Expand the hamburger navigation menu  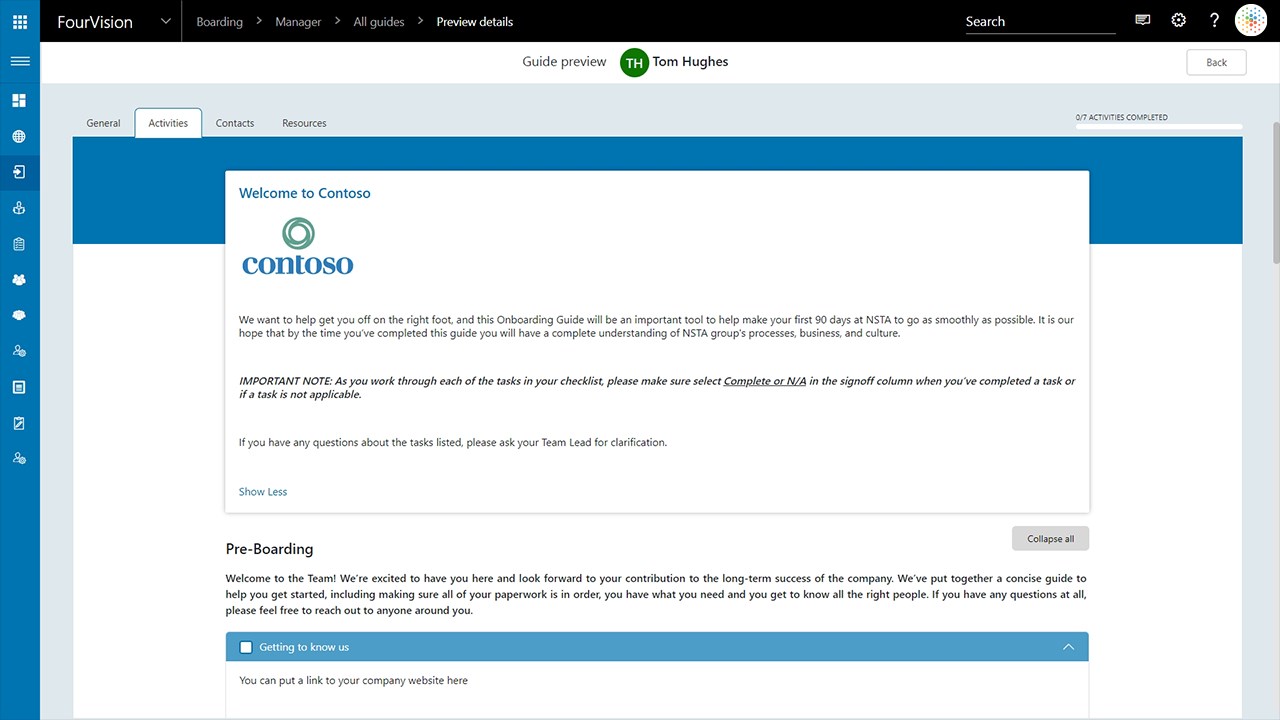pyautogui.click(x=20, y=61)
